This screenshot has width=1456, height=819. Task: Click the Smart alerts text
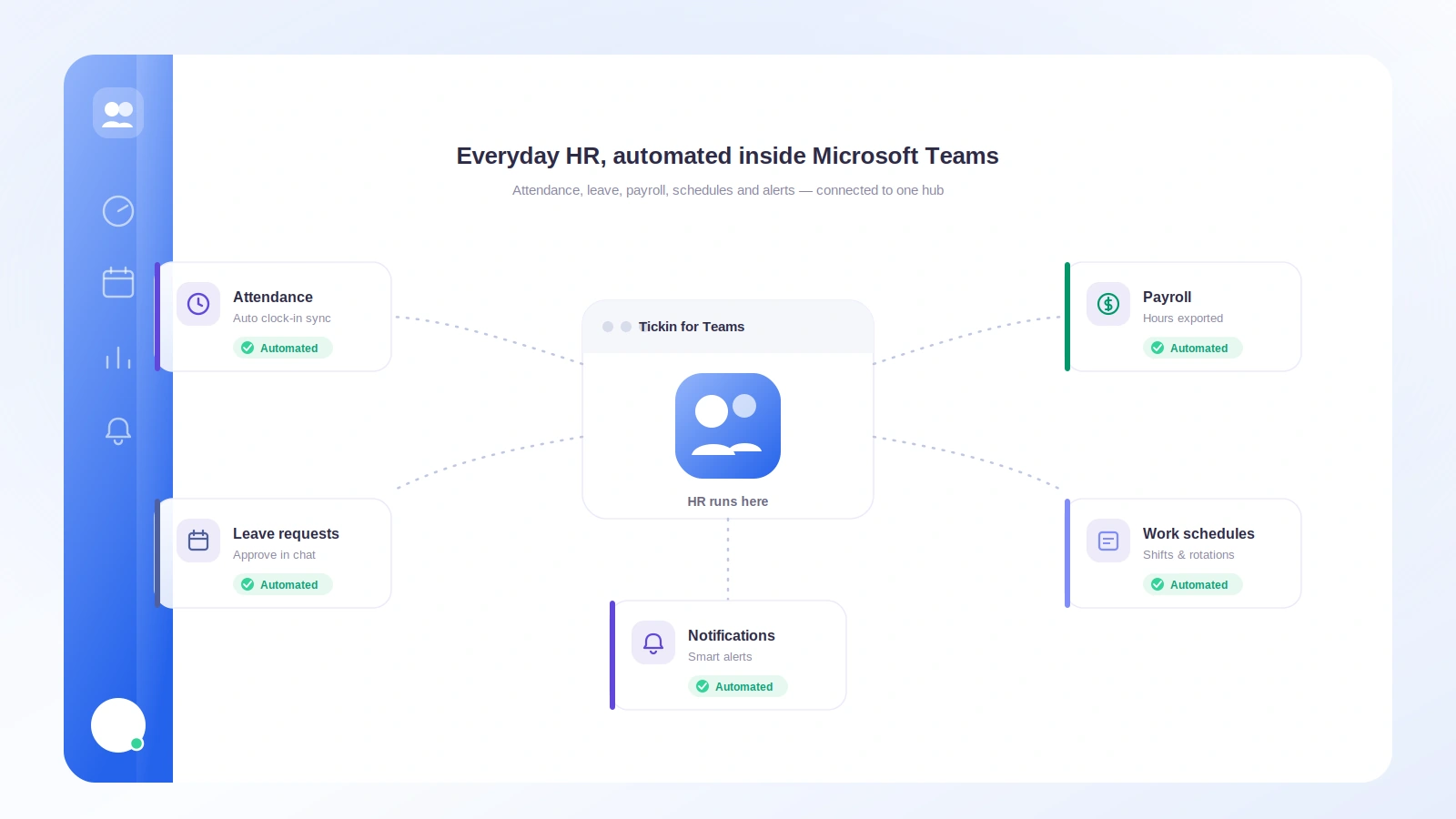tap(720, 657)
